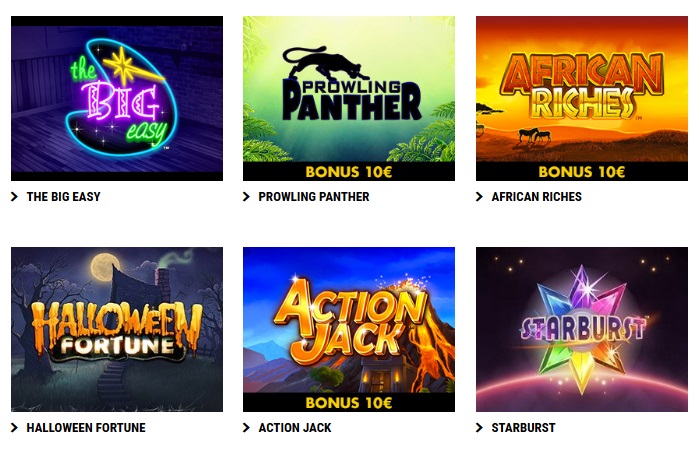698x461 pixels.
Task: Click the chevron arrow beside Halloween Fortune
Action: click(15, 428)
